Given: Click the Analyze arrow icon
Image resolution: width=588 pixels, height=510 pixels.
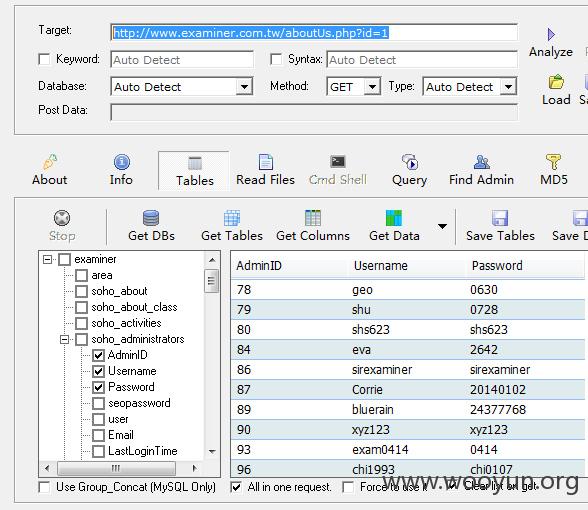Looking at the screenshot, I should 551,34.
